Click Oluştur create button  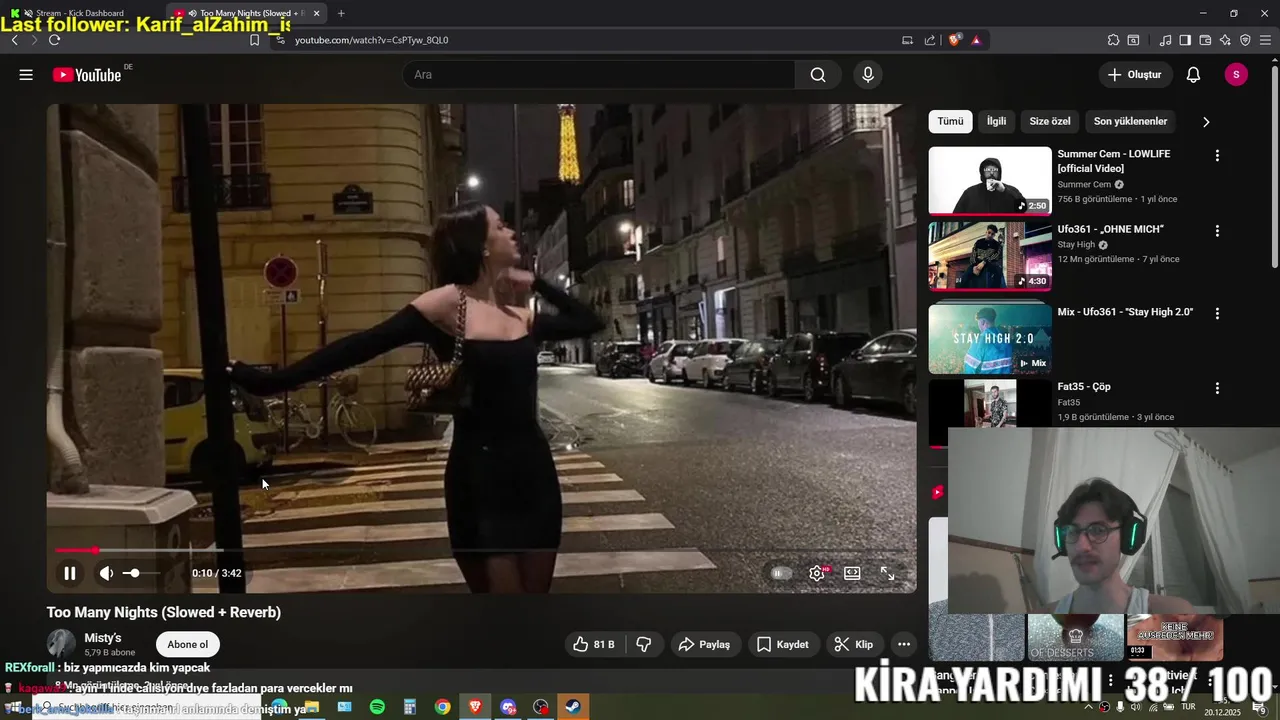click(1134, 75)
